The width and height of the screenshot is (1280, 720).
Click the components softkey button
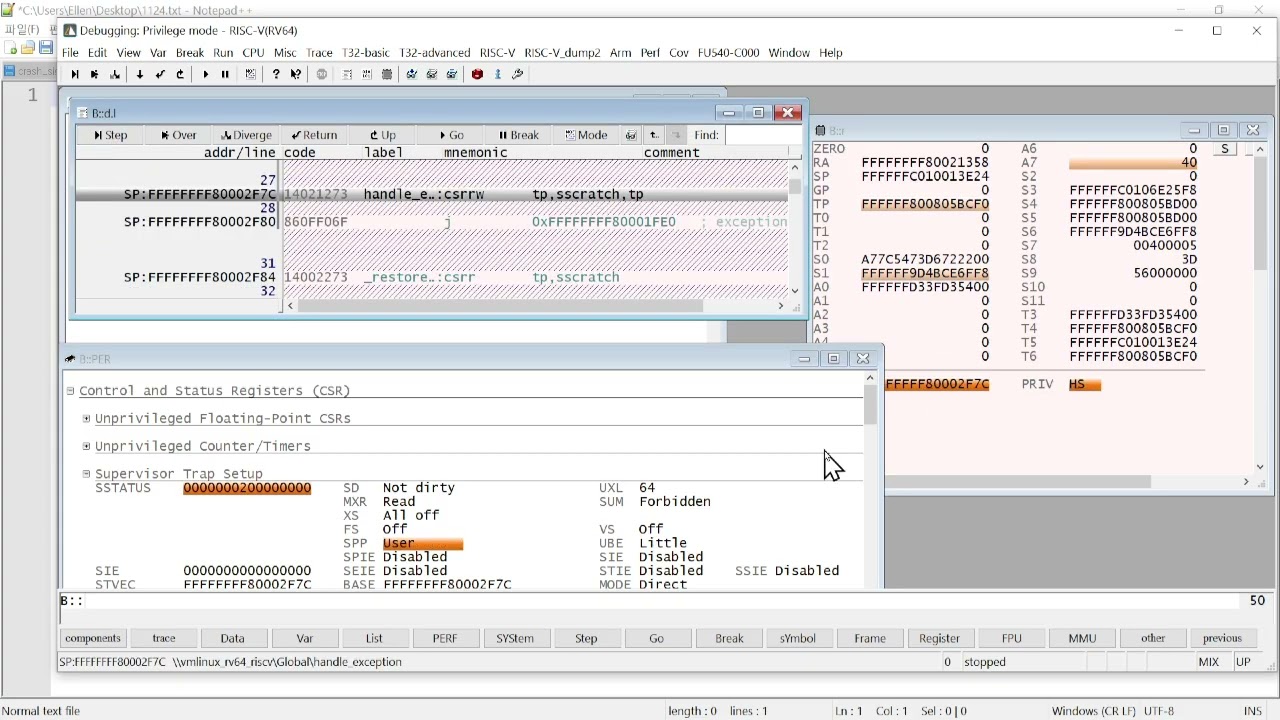(x=93, y=638)
